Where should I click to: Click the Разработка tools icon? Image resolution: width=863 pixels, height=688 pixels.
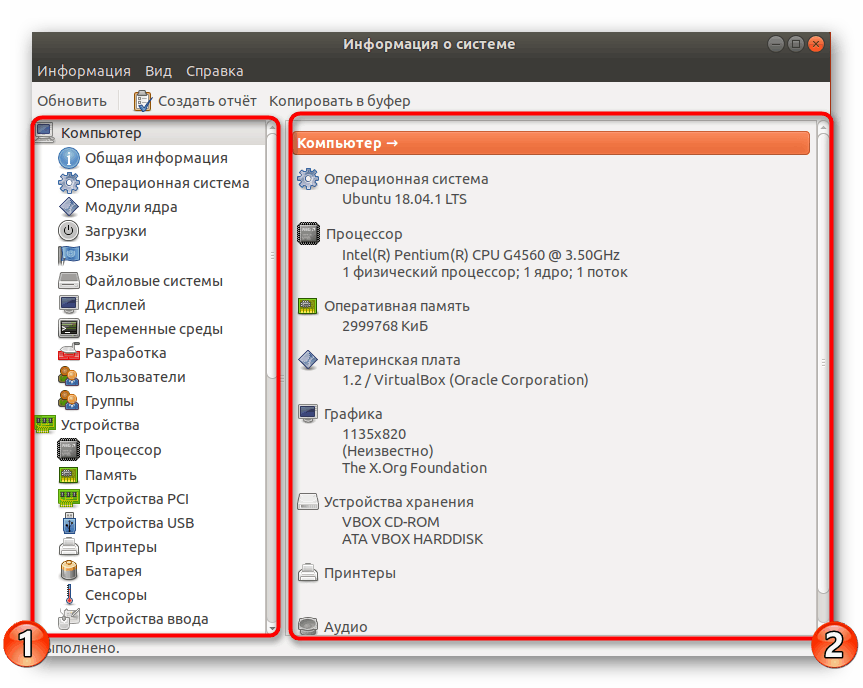[69, 353]
